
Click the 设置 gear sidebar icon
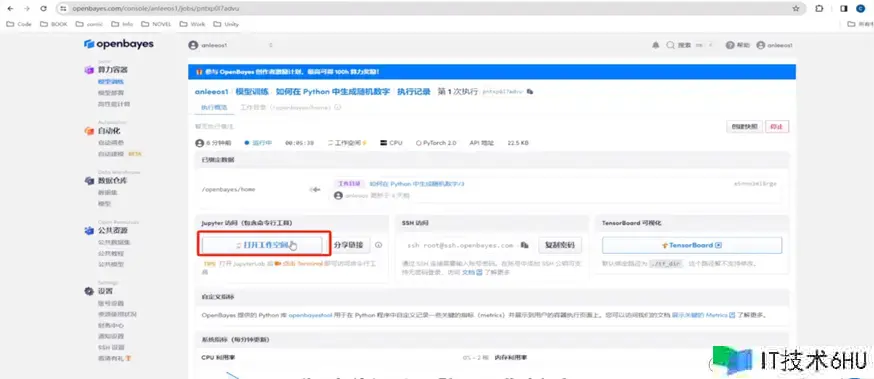pyautogui.click(x=89, y=291)
